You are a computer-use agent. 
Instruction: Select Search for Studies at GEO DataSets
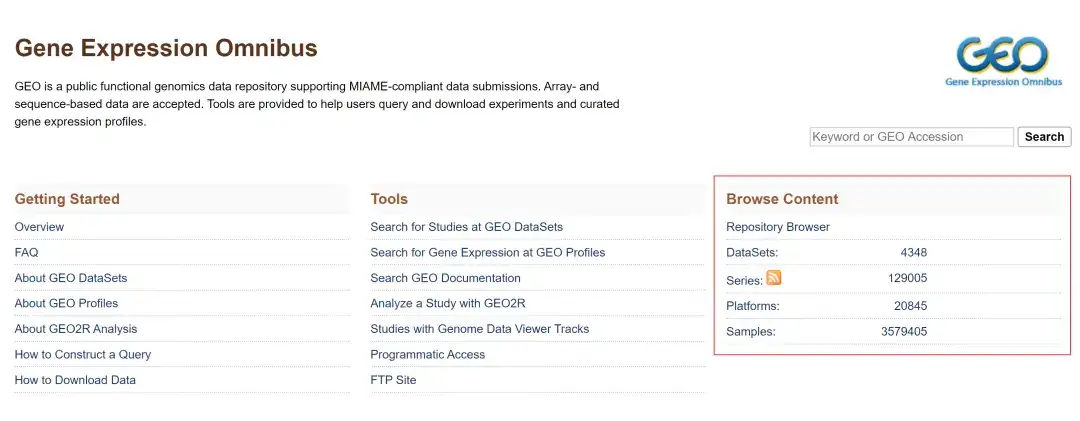click(x=466, y=227)
